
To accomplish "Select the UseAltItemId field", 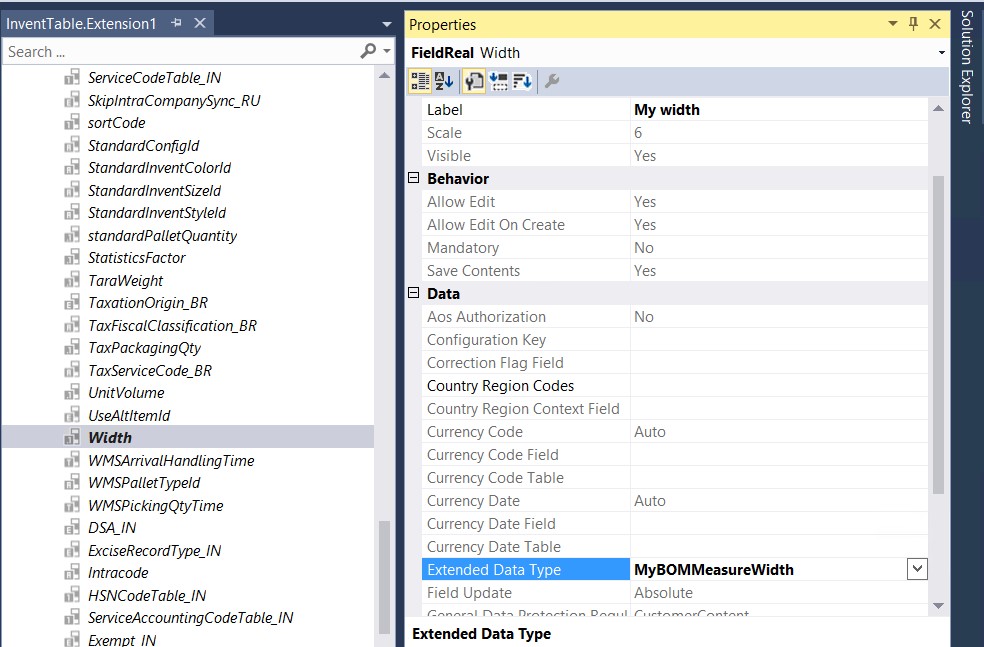I will pos(129,415).
